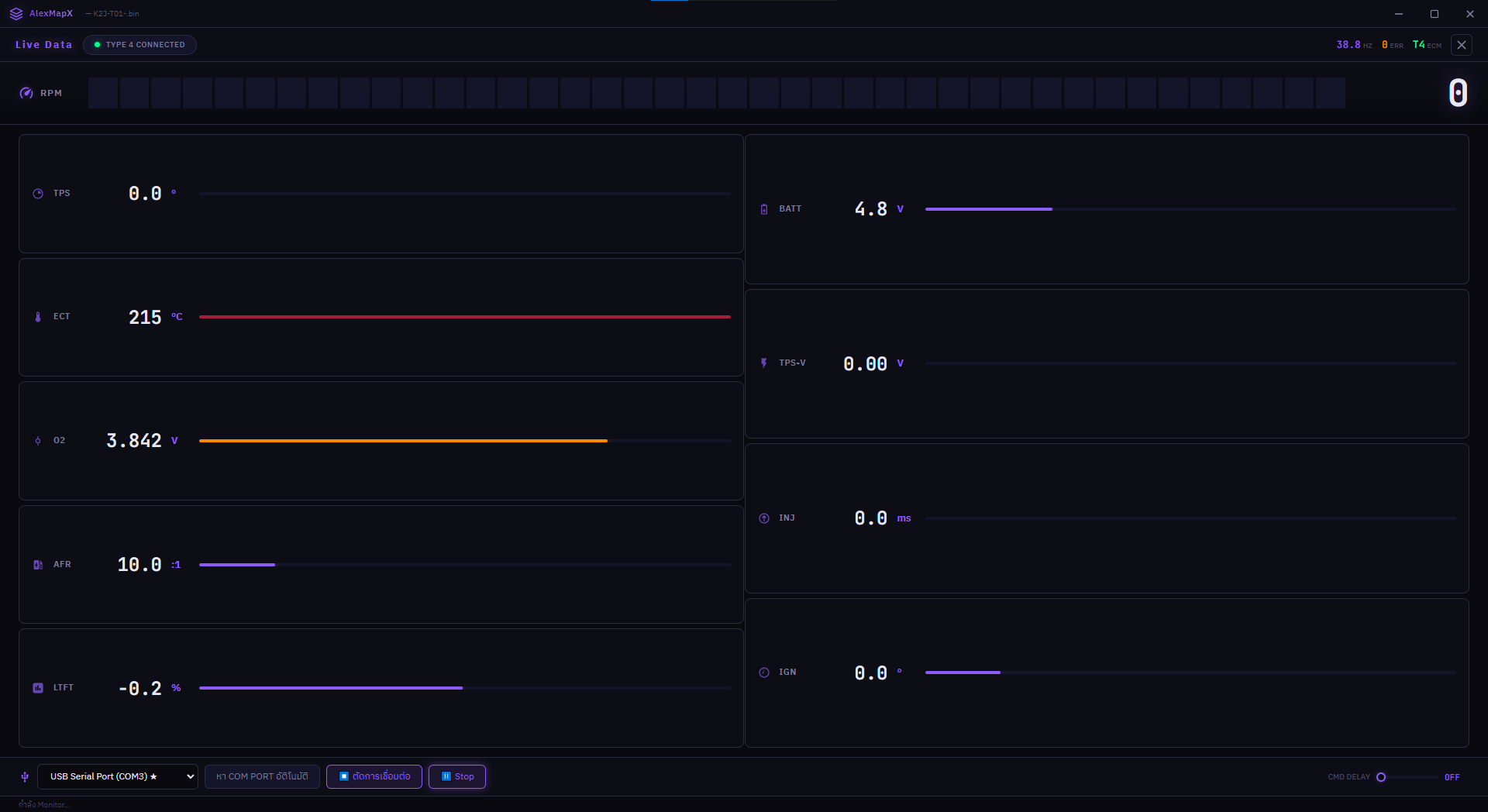Expand the TPS panel

380,193
